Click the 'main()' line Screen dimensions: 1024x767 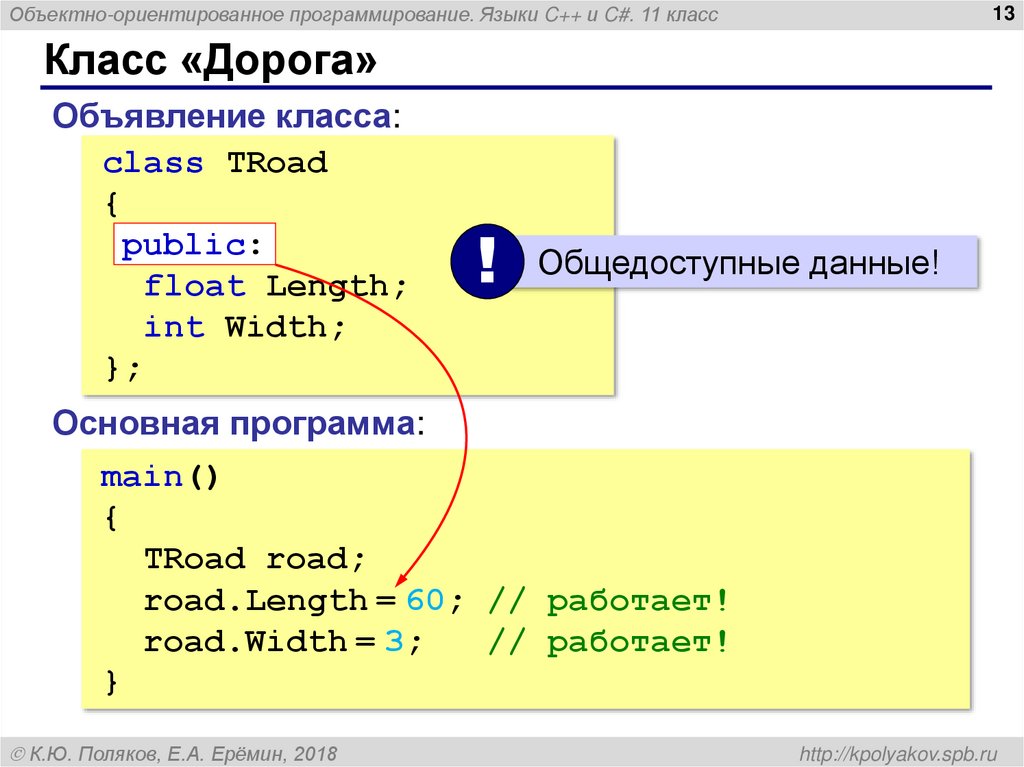click(x=159, y=477)
